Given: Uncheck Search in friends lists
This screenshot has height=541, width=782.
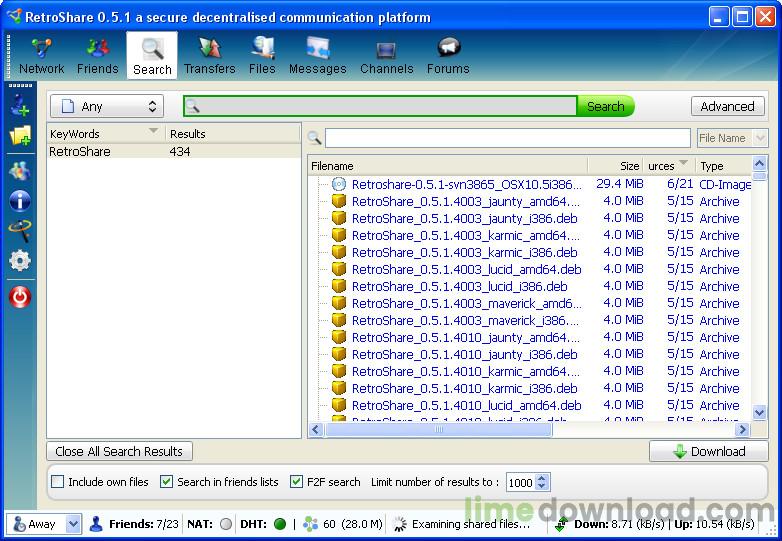Looking at the screenshot, I should click(x=167, y=482).
